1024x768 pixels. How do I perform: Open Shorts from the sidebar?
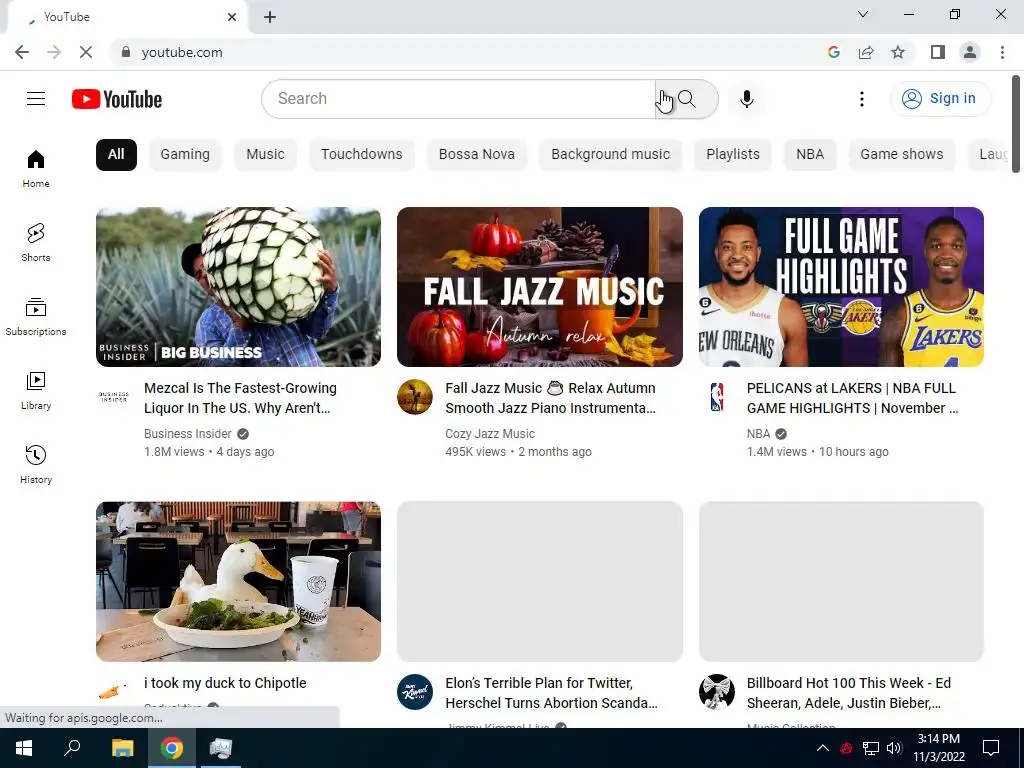pyautogui.click(x=36, y=242)
